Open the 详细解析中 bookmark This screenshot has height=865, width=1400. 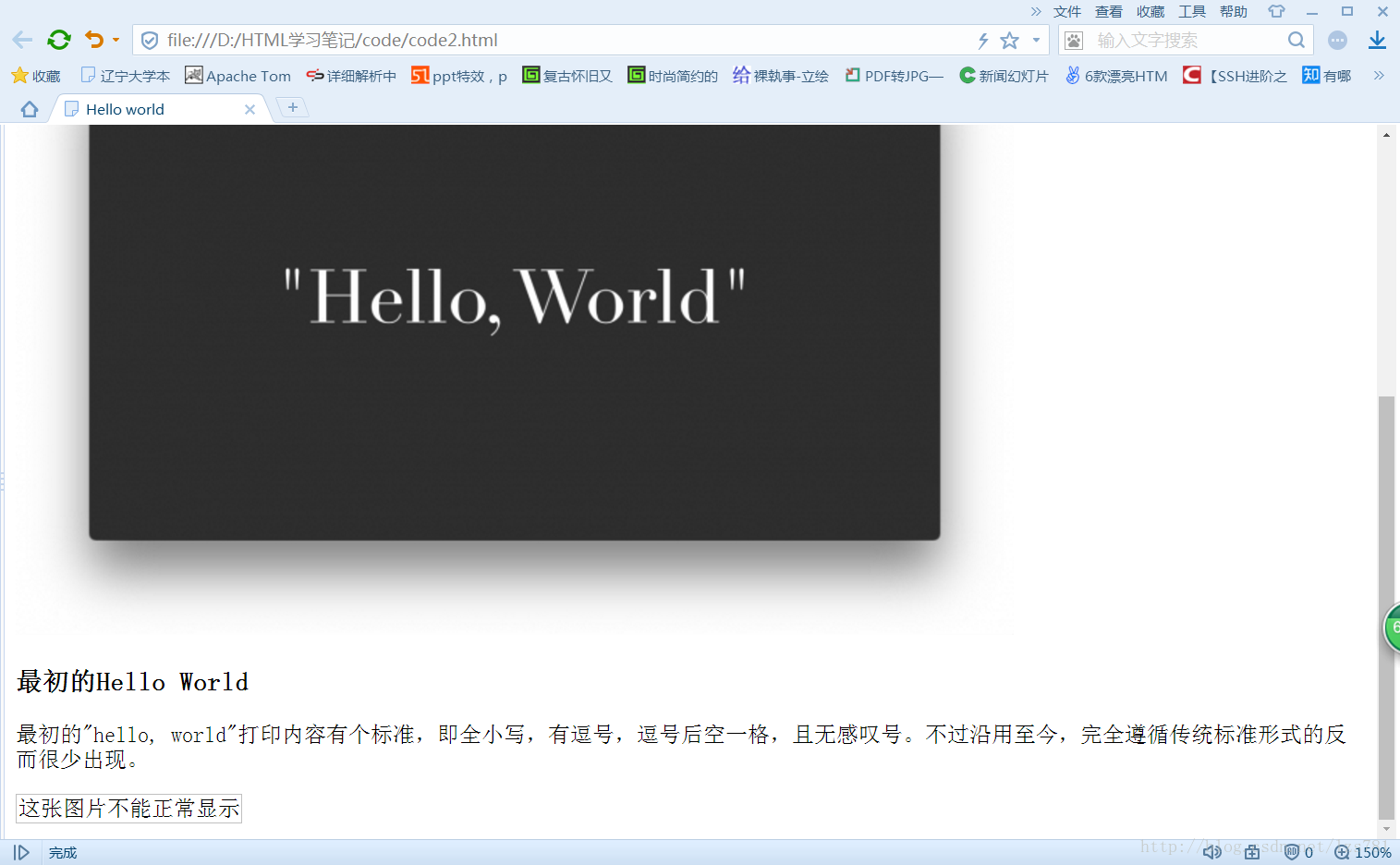tap(351, 76)
